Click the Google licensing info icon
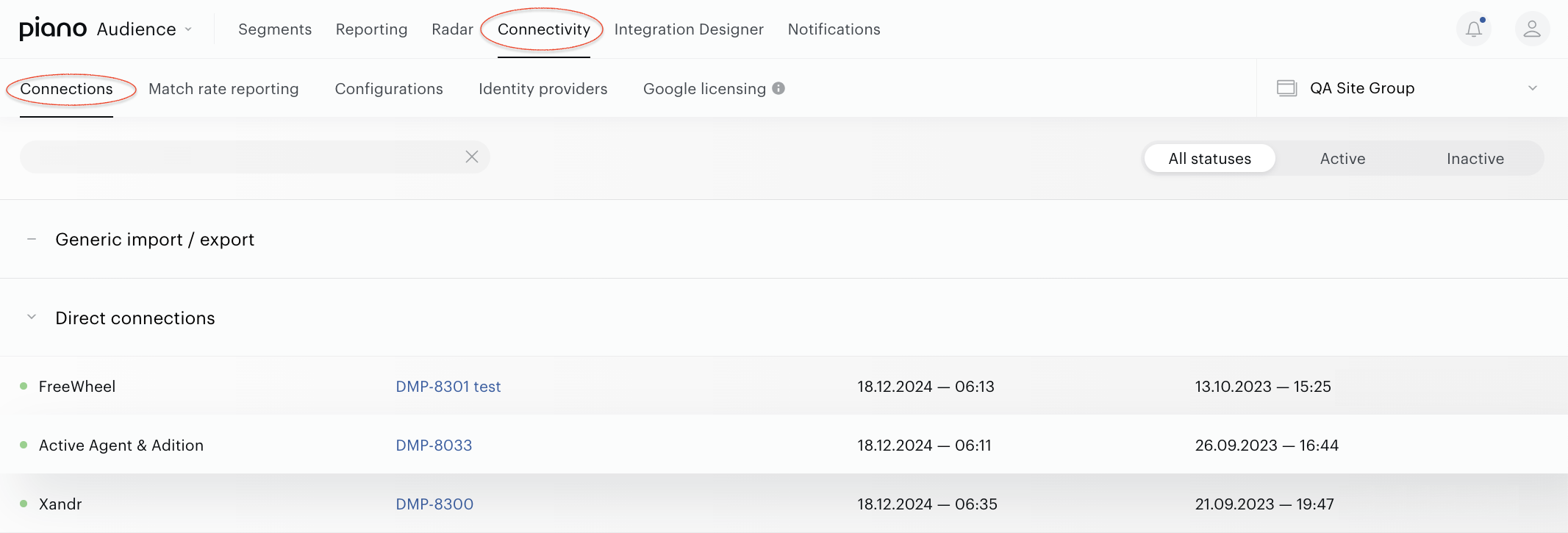The image size is (1568, 533). 778,88
